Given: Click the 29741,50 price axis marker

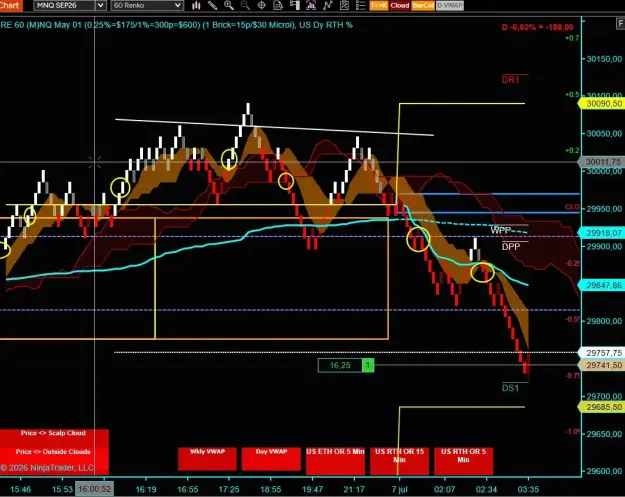Looking at the screenshot, I should (x=603, y=365).
